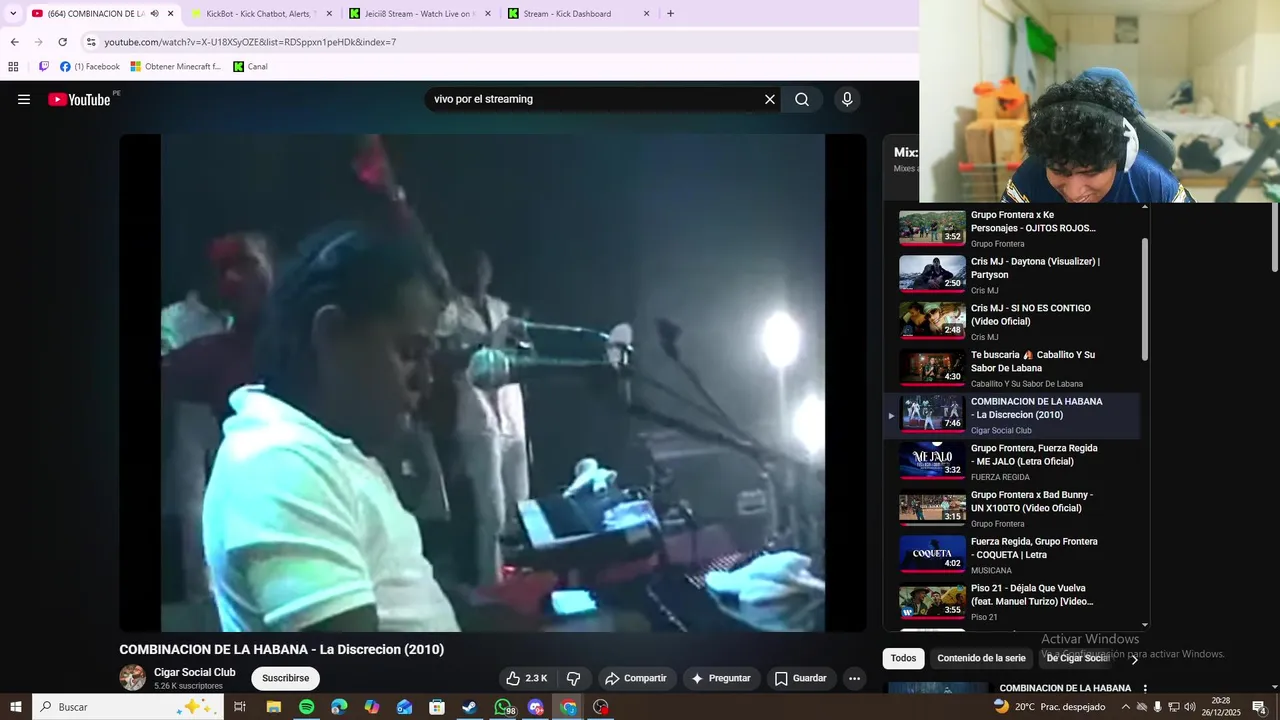Play Piso 21 Déjala Que Vuelva
The image size is (1280, 720).
pyautogui.click(x=1012, y=602)
